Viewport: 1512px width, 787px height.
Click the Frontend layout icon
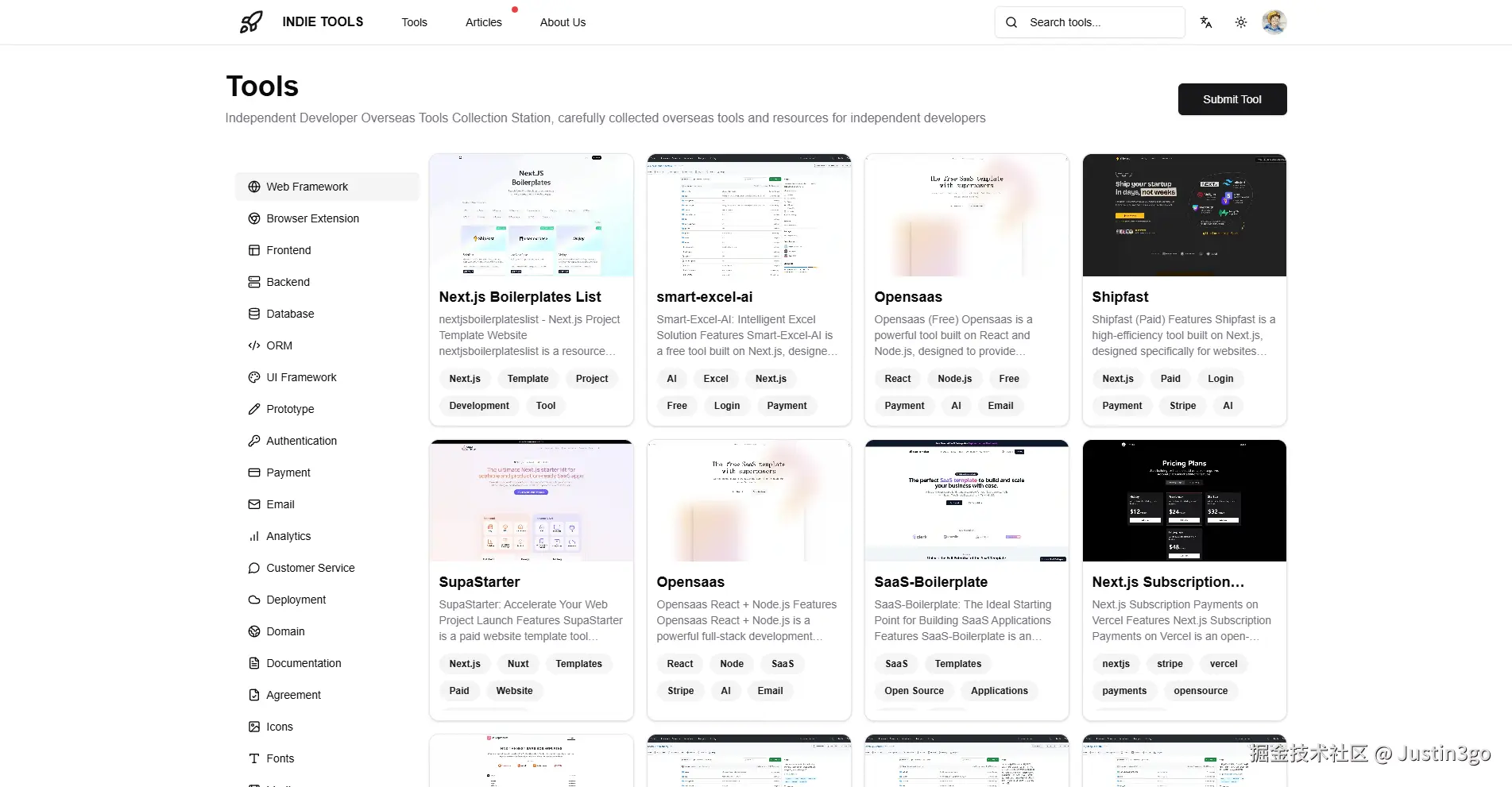pos(254,250)
